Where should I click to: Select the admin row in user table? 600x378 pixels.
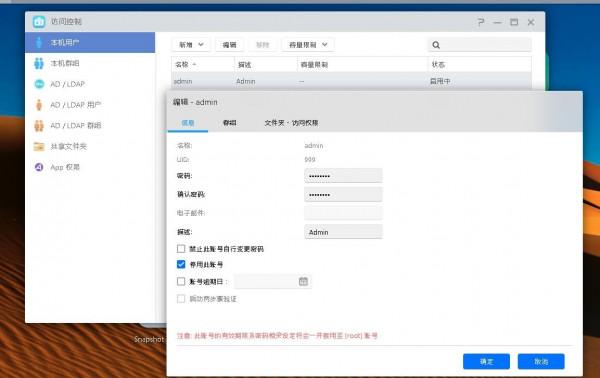(x=351, y=81)
